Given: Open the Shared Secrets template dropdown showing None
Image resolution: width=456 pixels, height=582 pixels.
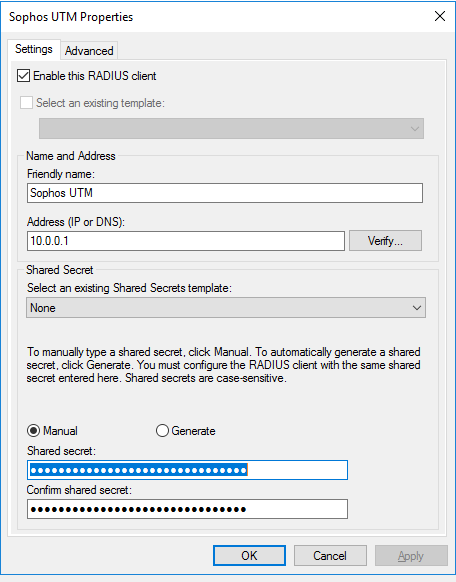Looking at the screenshot, I should [x=226, y=308].
